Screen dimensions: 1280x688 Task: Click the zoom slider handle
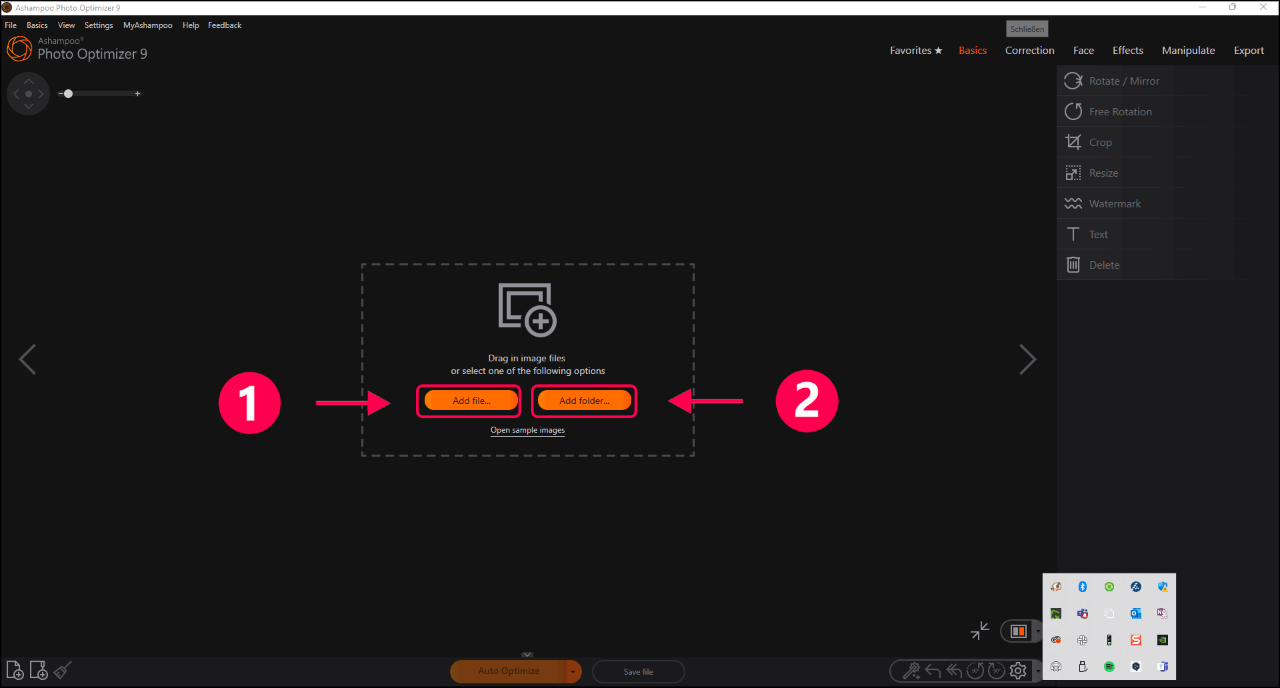point(68,93)
